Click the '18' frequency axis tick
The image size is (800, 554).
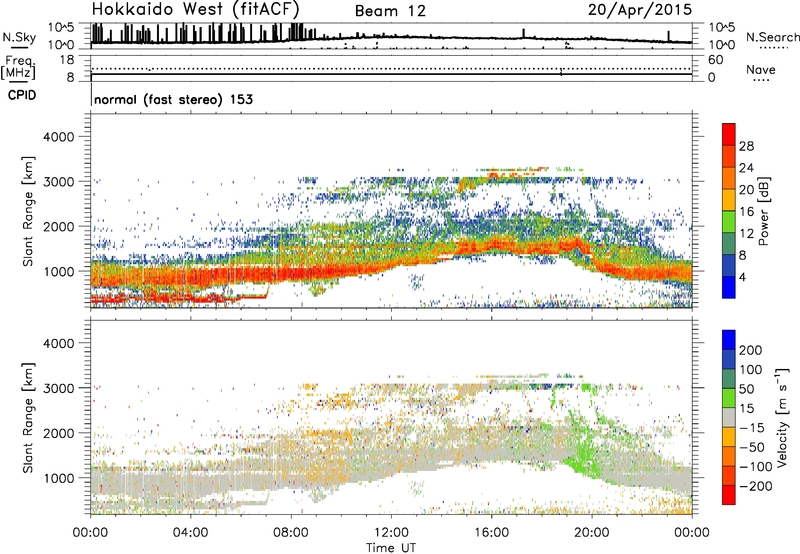click(x=67, y=60)
